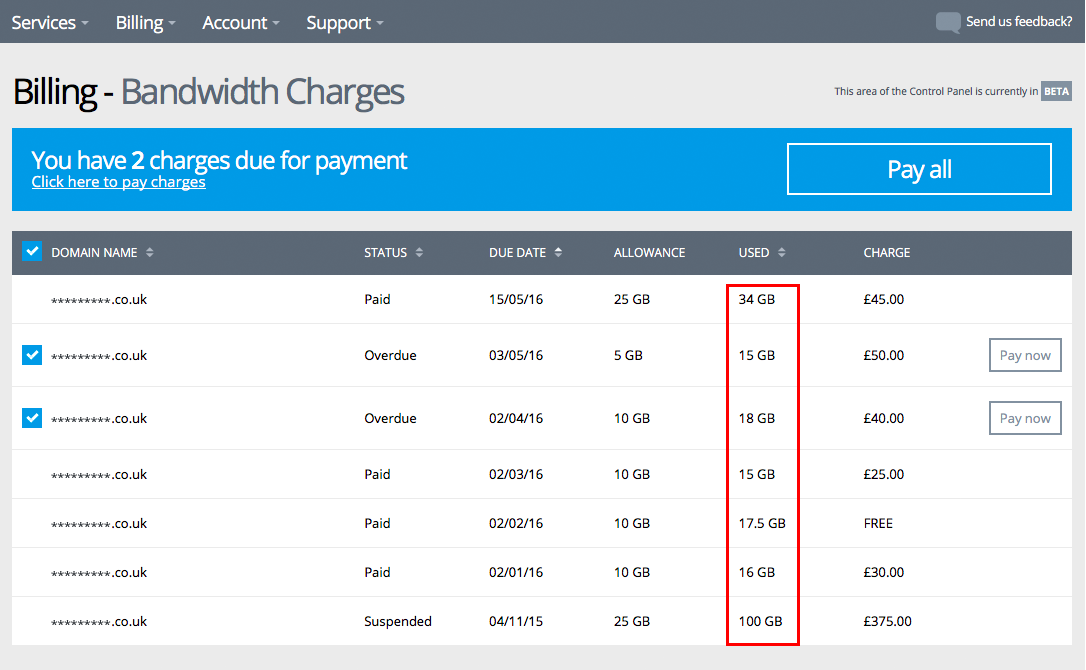Click the £45.00 charge amount

click(x=884, y=299)
